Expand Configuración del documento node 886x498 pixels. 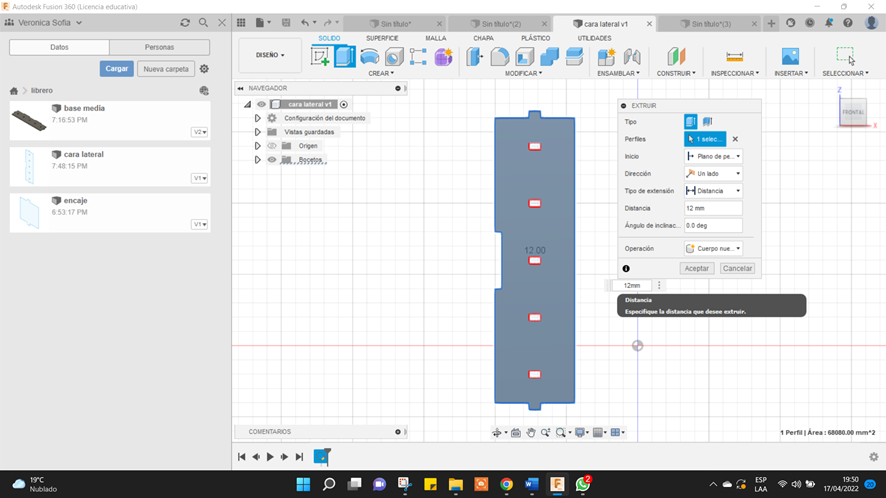click(x=257, y=118)
